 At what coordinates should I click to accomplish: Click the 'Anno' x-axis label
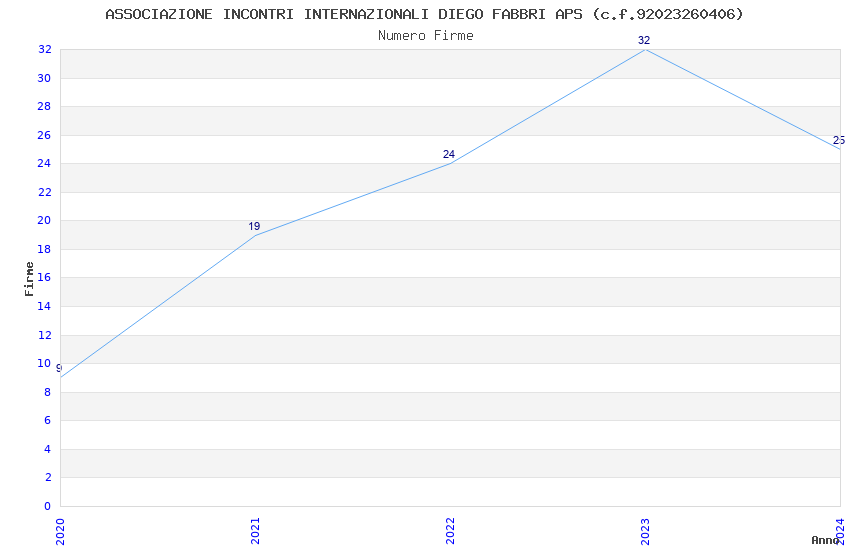click(825, 540)
